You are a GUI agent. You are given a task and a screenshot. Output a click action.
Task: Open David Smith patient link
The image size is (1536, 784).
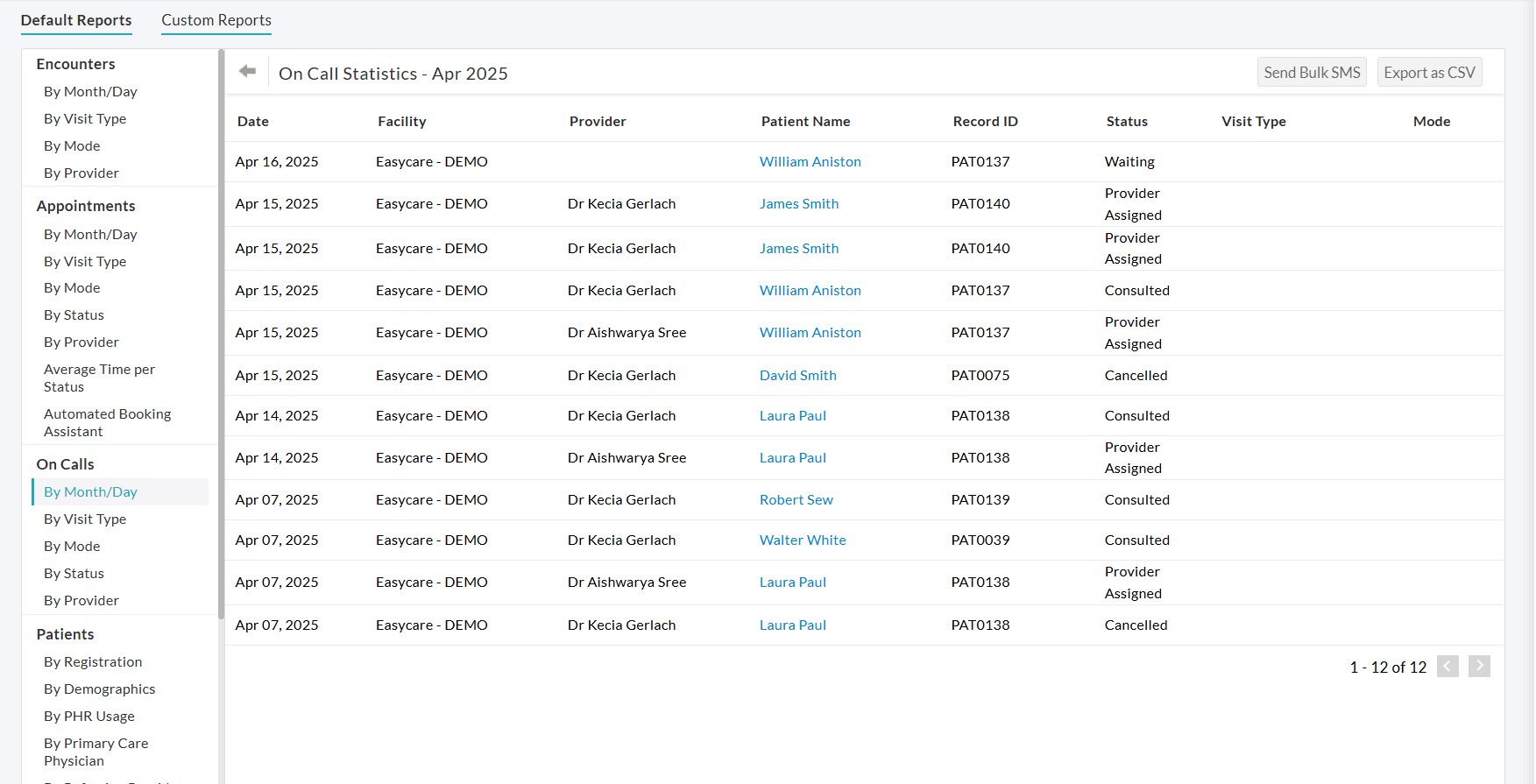click(797, 376)
